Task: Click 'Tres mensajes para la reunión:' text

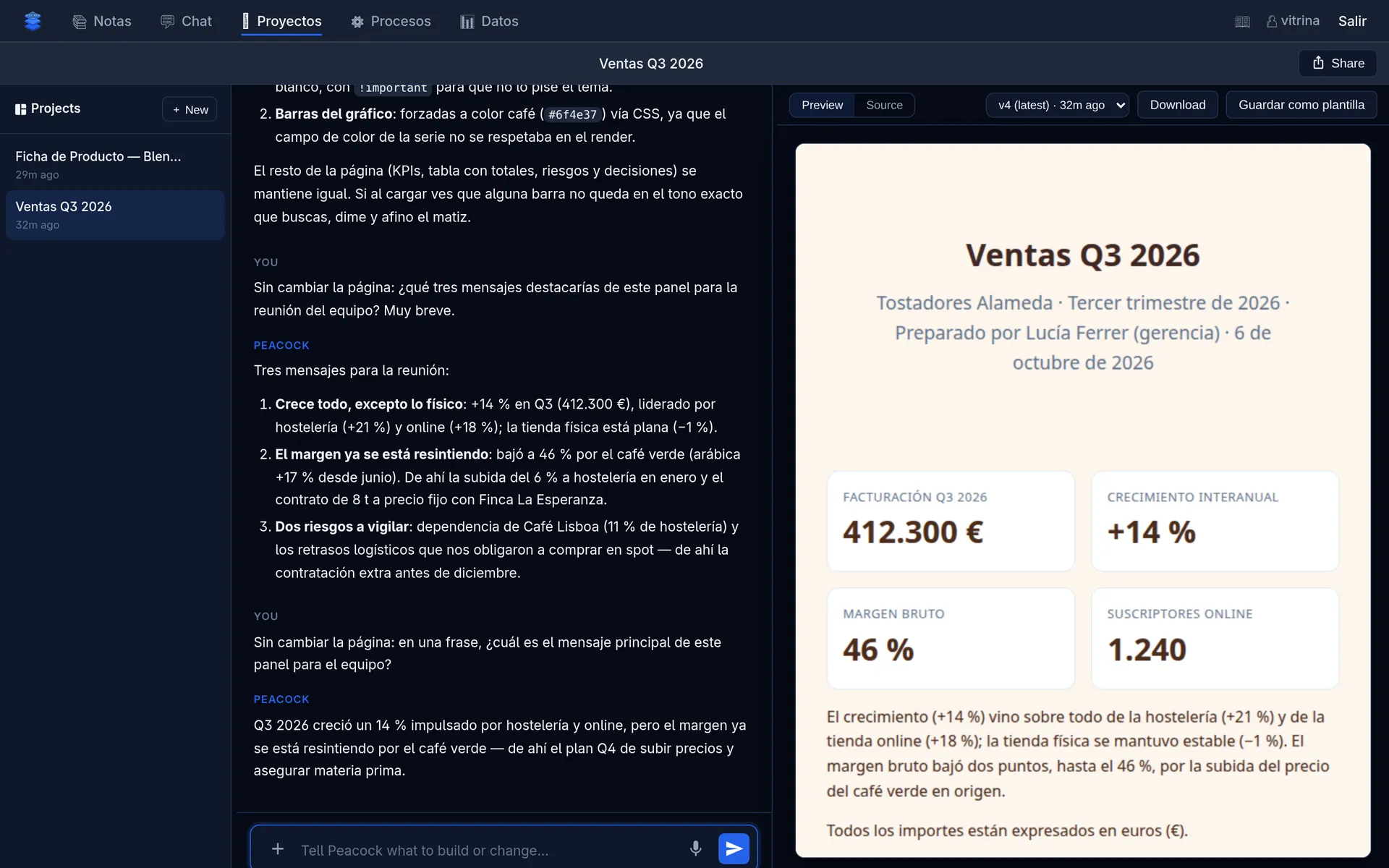Action: [351, 370]
